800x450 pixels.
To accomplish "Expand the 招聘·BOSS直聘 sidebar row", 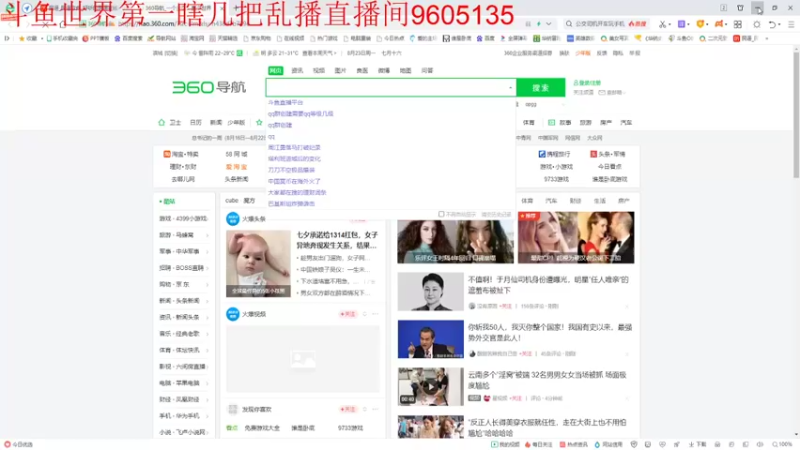I will click(183, 268).
